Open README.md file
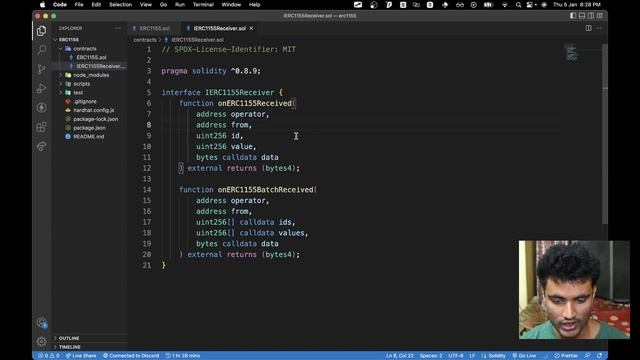Image resolution: width=640 pixels, height=360 pixels. pos(89,137)
